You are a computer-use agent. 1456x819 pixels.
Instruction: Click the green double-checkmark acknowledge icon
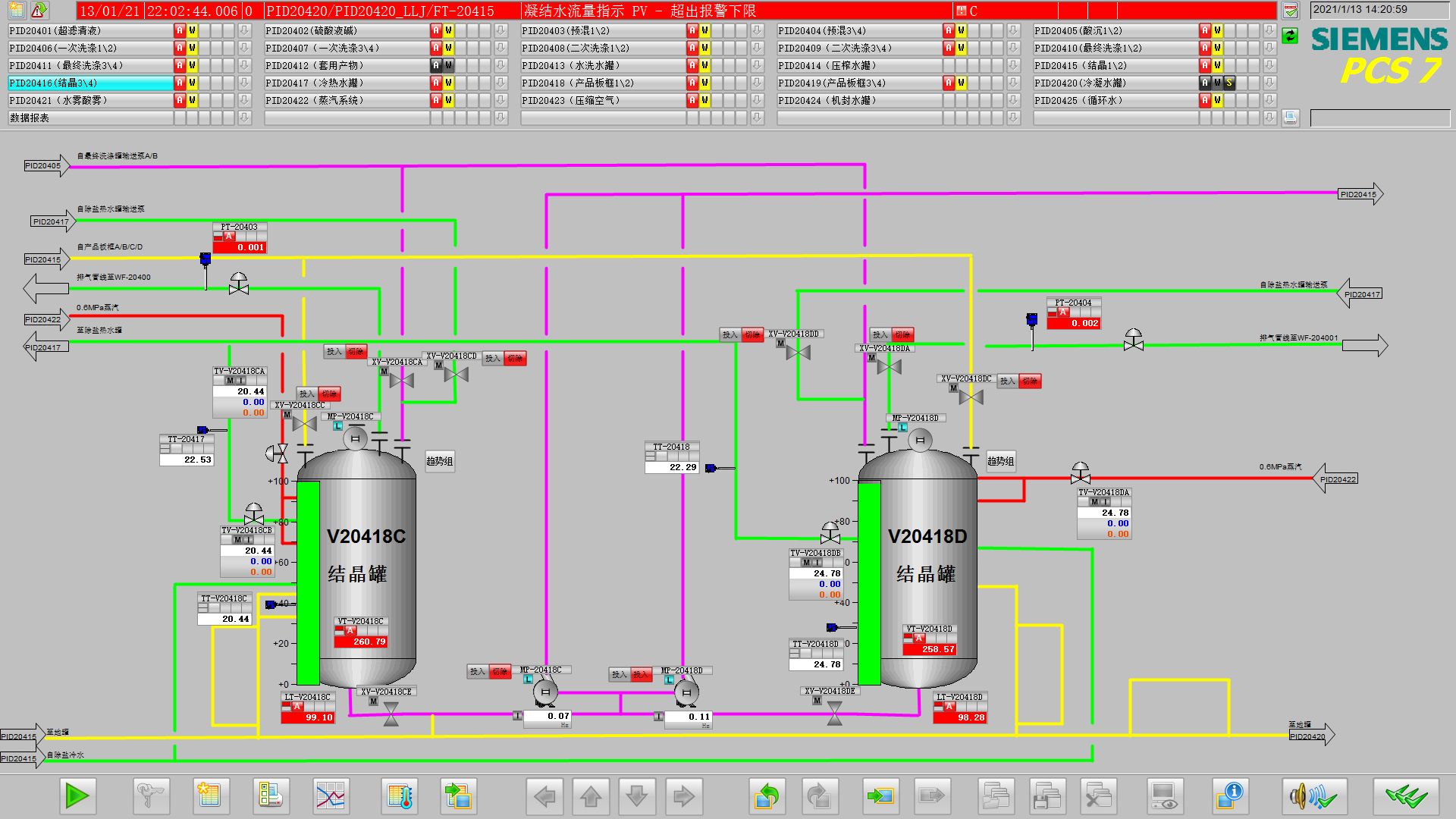click(x=1405, y=796)
